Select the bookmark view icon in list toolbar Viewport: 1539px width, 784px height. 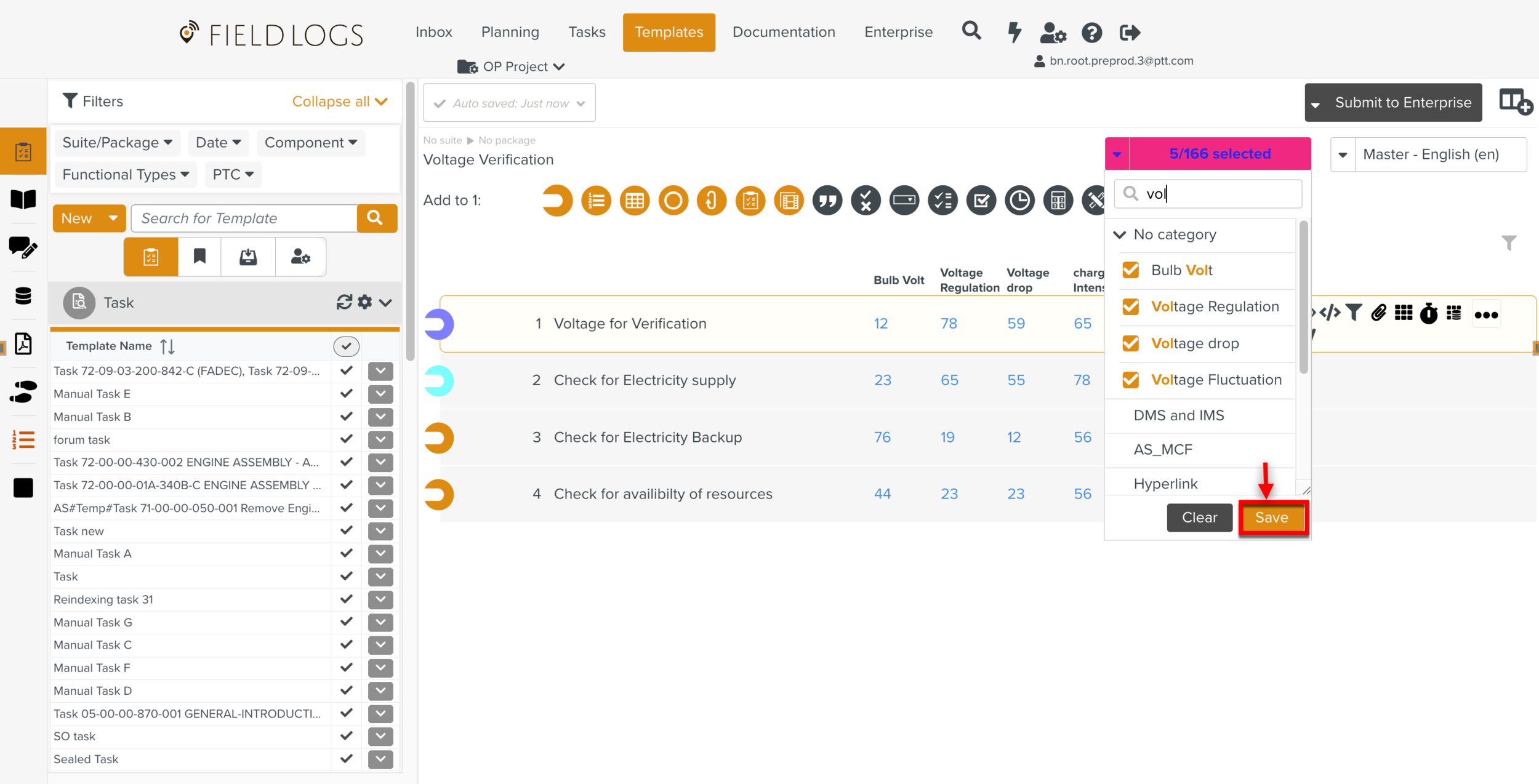(x=199, y=257)
